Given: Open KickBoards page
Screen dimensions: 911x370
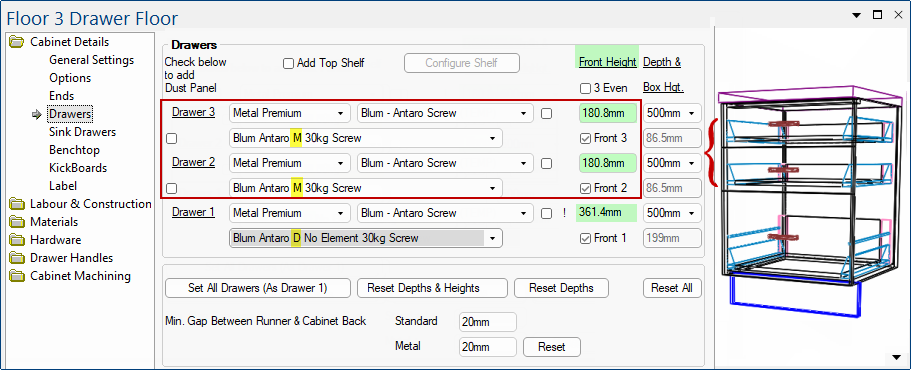Looking at the screenshot, I should (78, 168).
